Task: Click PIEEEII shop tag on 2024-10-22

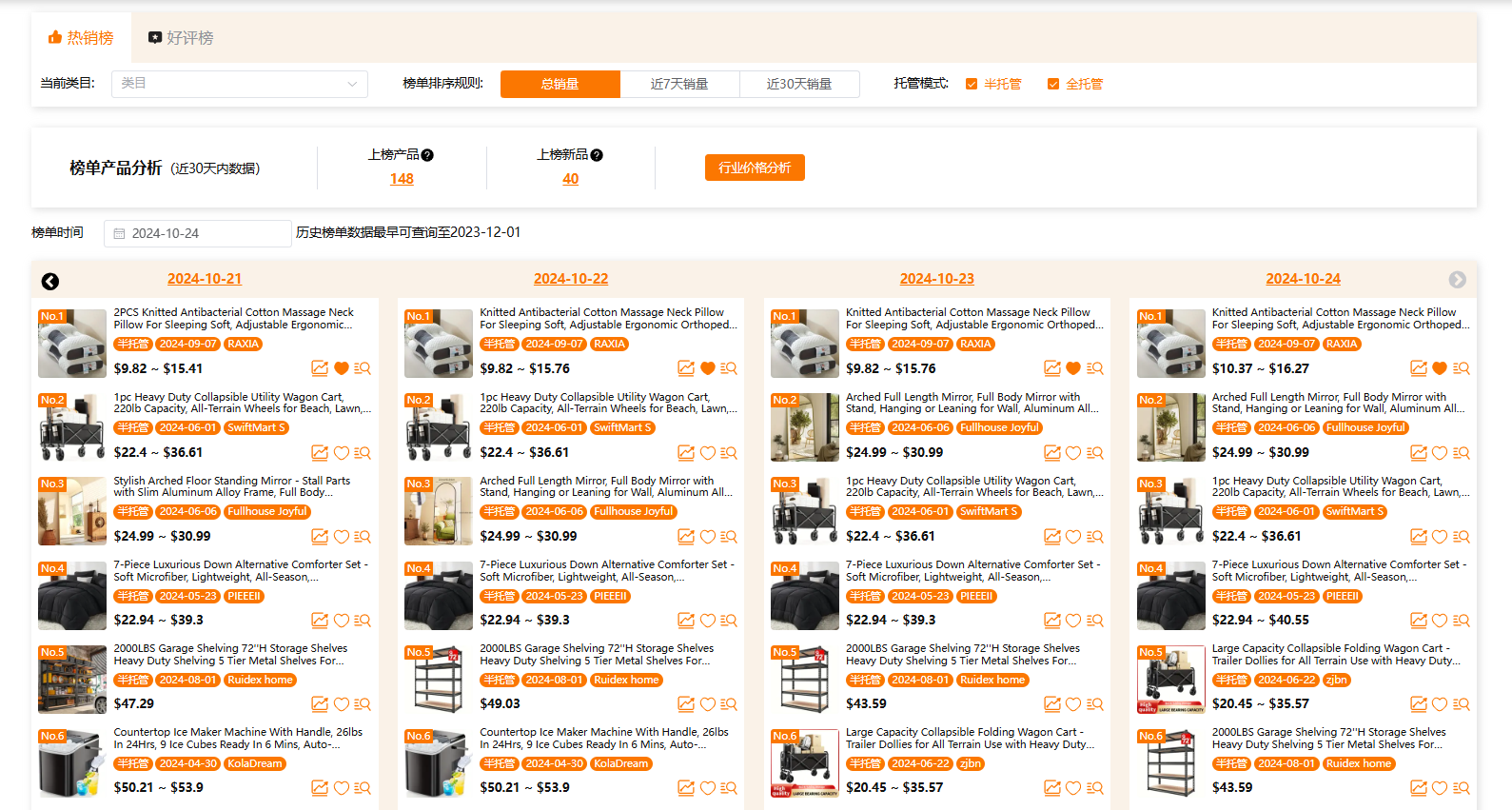Action: [610, 597]
